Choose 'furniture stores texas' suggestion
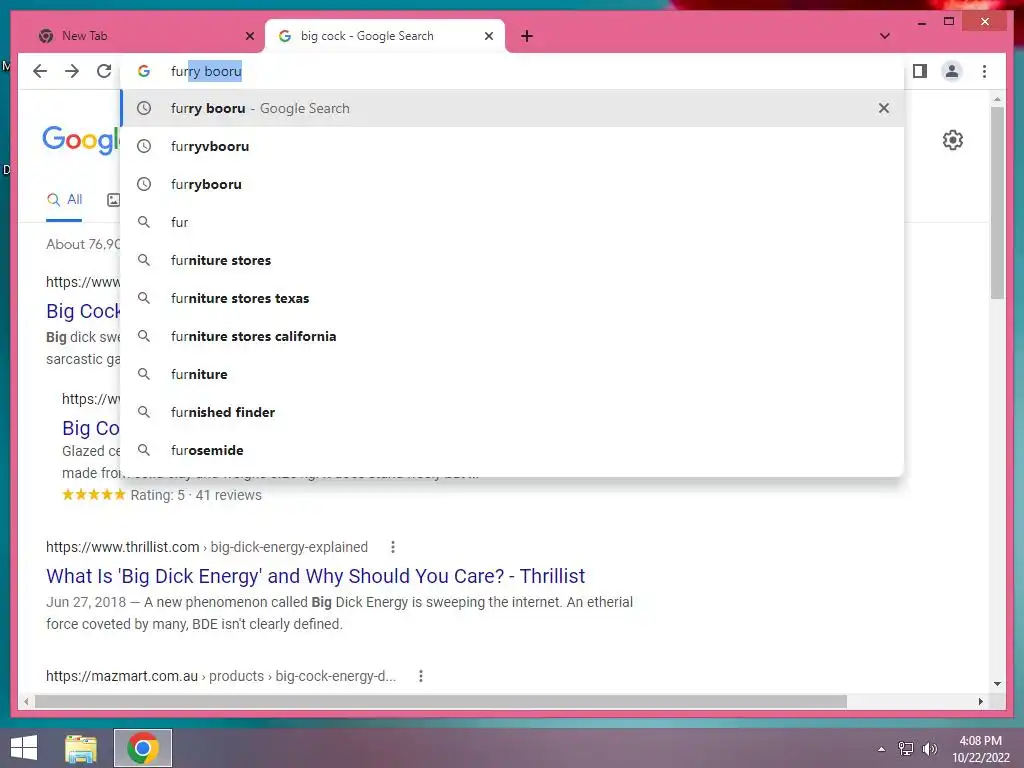The width and height of the screenshot is (1024, 768). point(512,298)
